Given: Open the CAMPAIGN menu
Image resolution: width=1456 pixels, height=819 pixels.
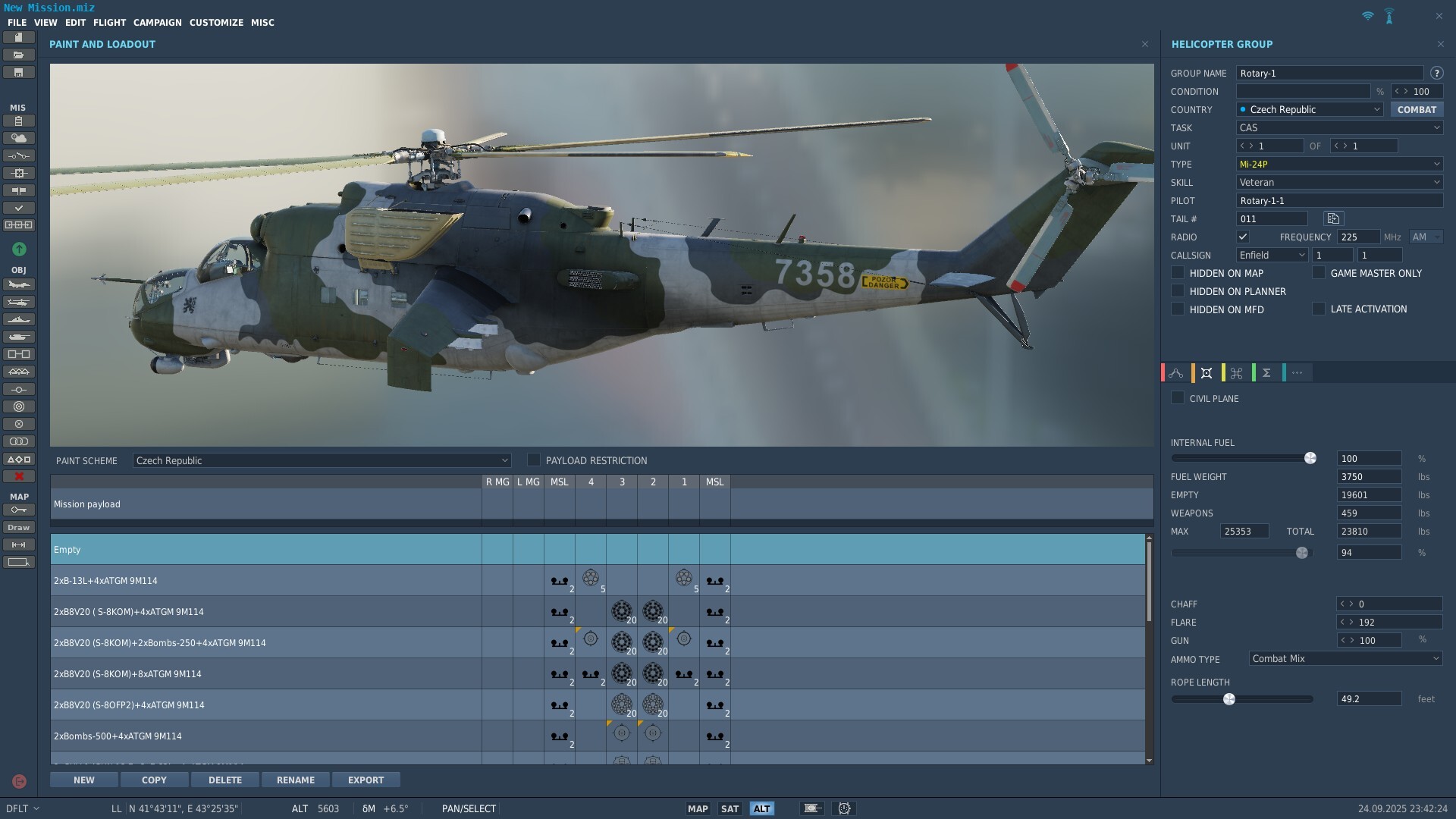Looking at the screenshot, I should click(x=158, y=22).
